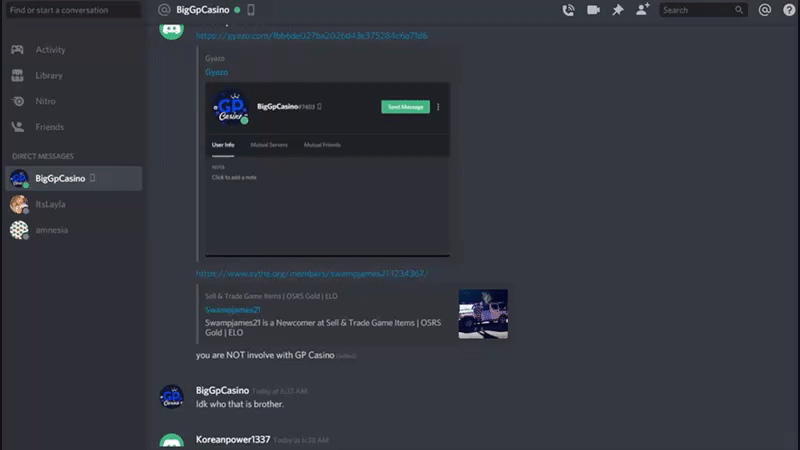Click Koreanpower1337 avatar at bottom

[171, 441]
